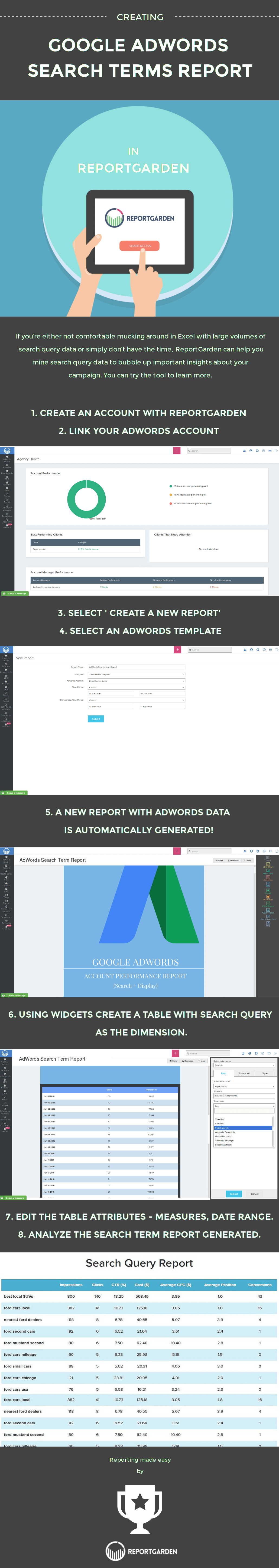Open More menu in widget editor screen
The width and height of the screenshot is (279, 1568).
coord(202,1061)
